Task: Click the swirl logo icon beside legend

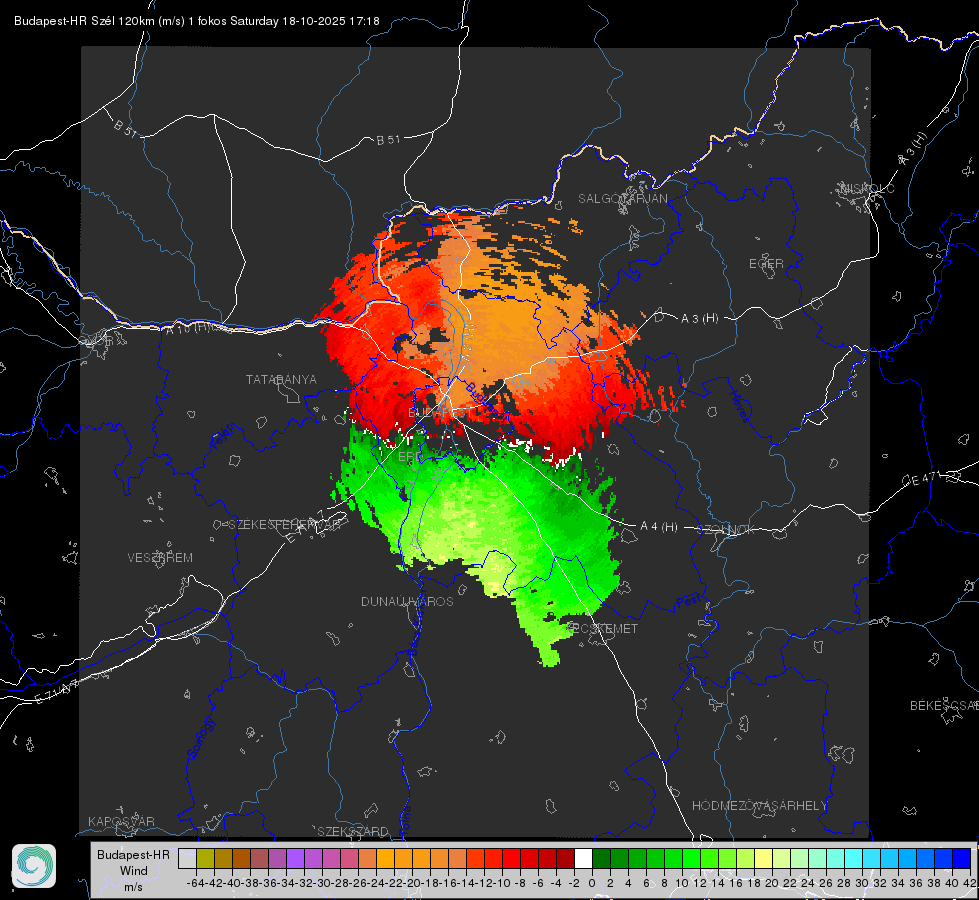Action: (x=34, y=866)
